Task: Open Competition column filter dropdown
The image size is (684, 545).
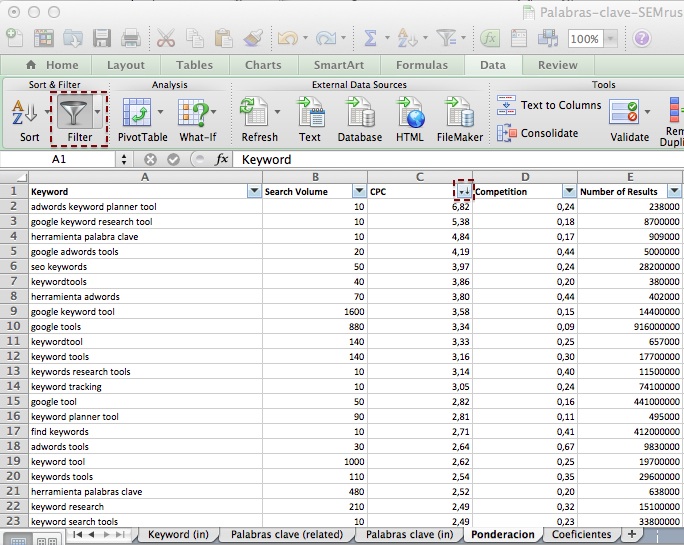Action: click(x=569, y=191)
